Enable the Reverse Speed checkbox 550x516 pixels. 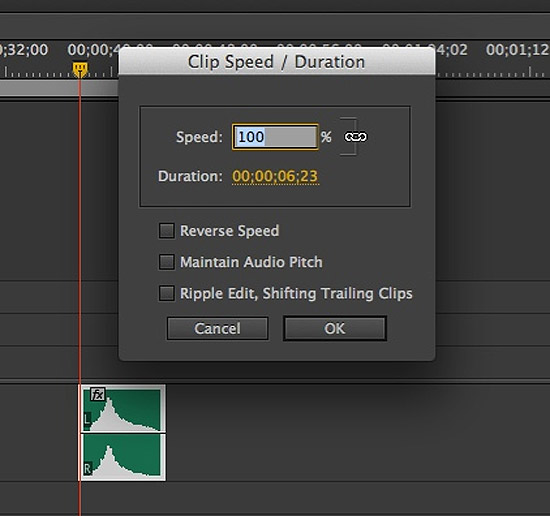(167, 231)
